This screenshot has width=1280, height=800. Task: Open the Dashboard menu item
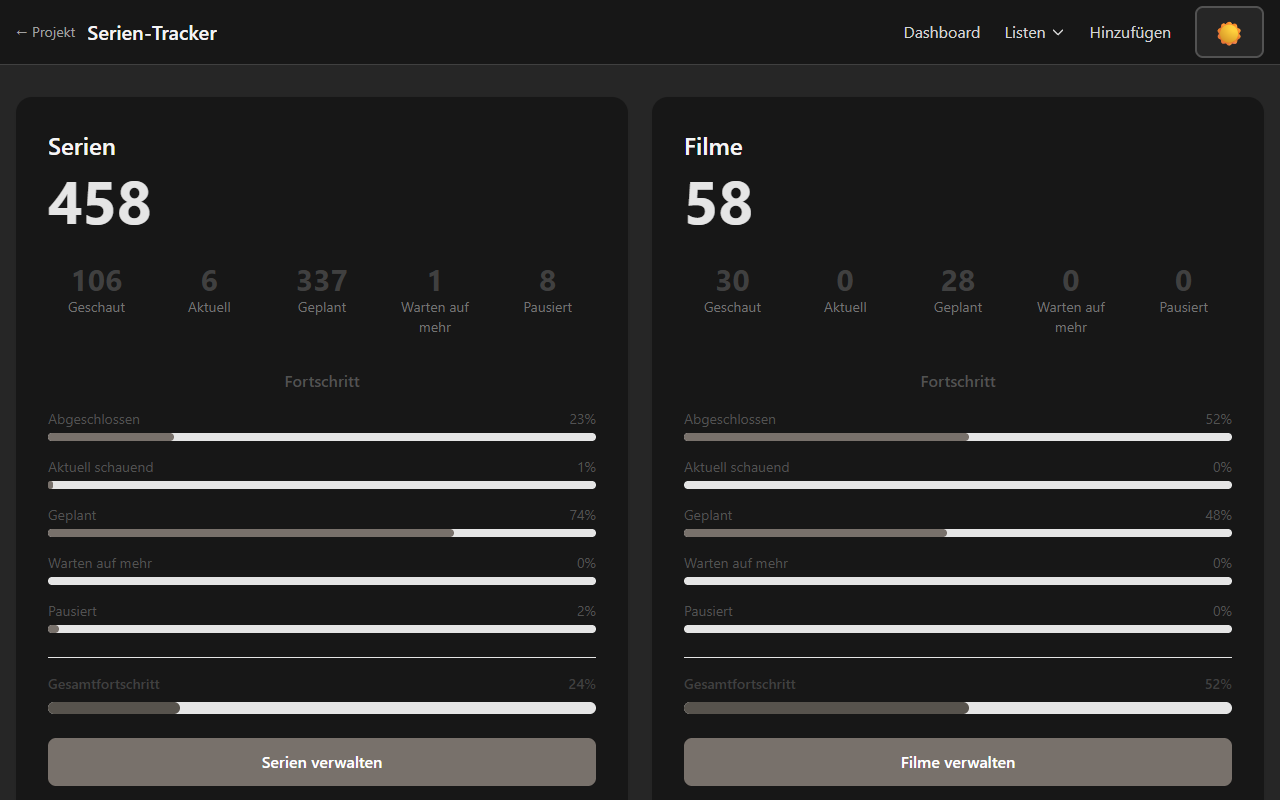tap(942, 33)
